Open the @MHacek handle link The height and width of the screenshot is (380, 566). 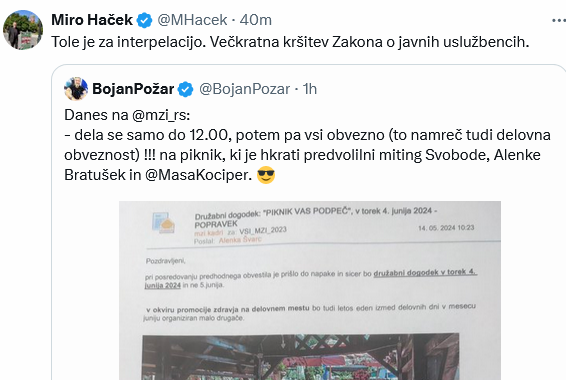tap(192, 20)
